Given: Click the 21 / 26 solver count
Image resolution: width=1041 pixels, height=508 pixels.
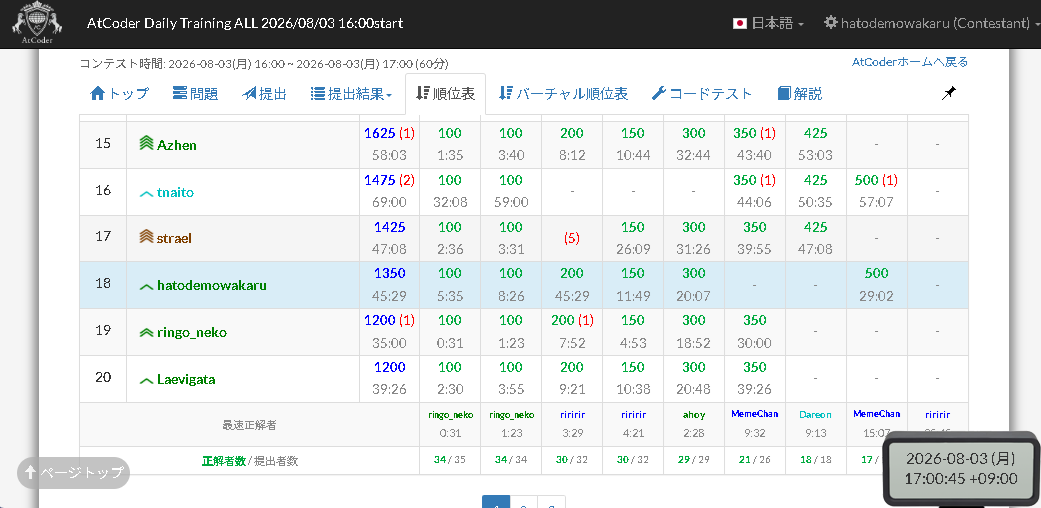Looking at the screenshot, I should (x=755, y=460).
